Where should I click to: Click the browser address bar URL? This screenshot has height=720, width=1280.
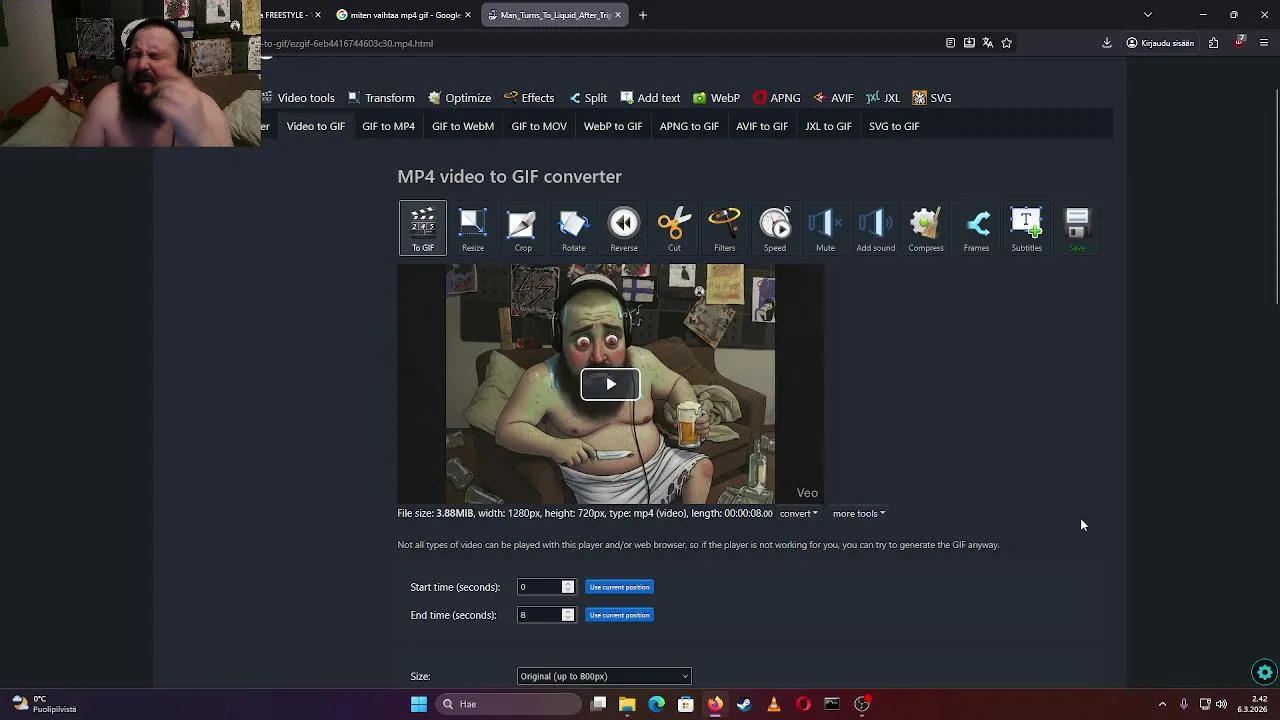pos(348,43)
